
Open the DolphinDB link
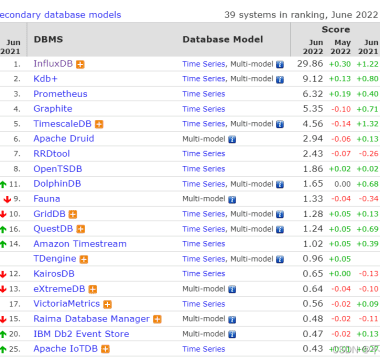point(57,184)
